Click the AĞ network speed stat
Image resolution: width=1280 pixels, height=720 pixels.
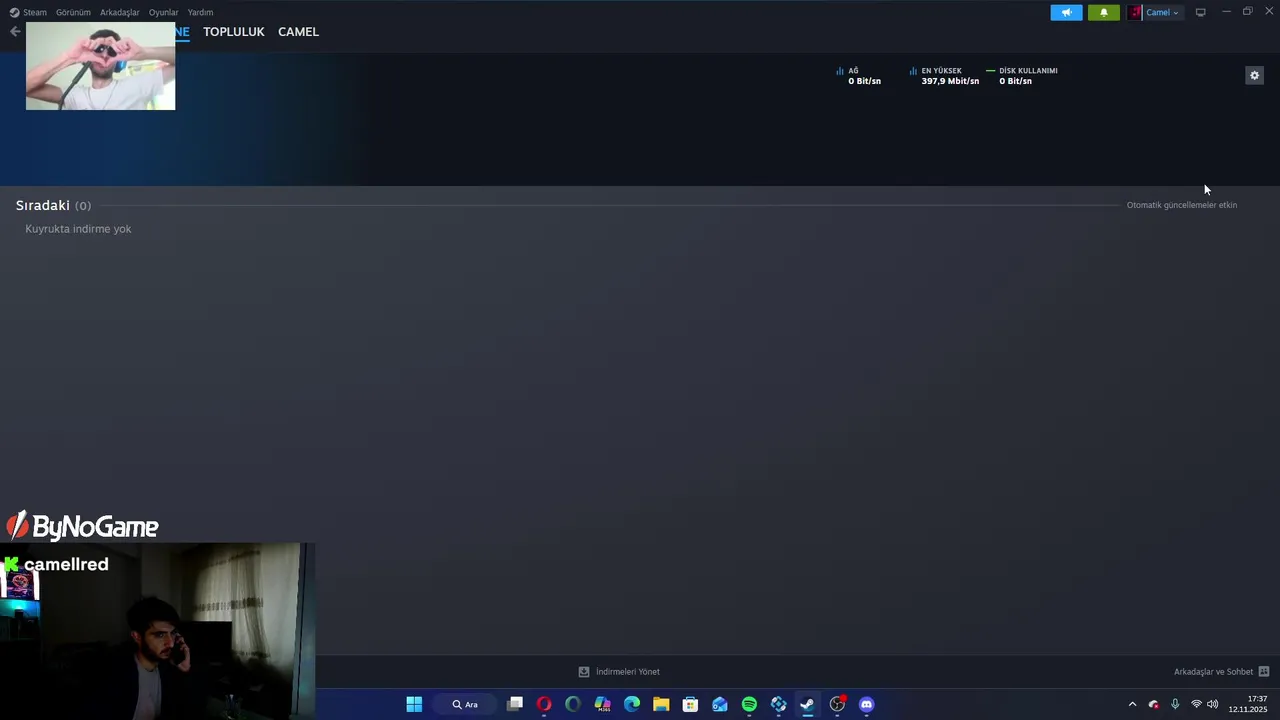pos(859,76)
